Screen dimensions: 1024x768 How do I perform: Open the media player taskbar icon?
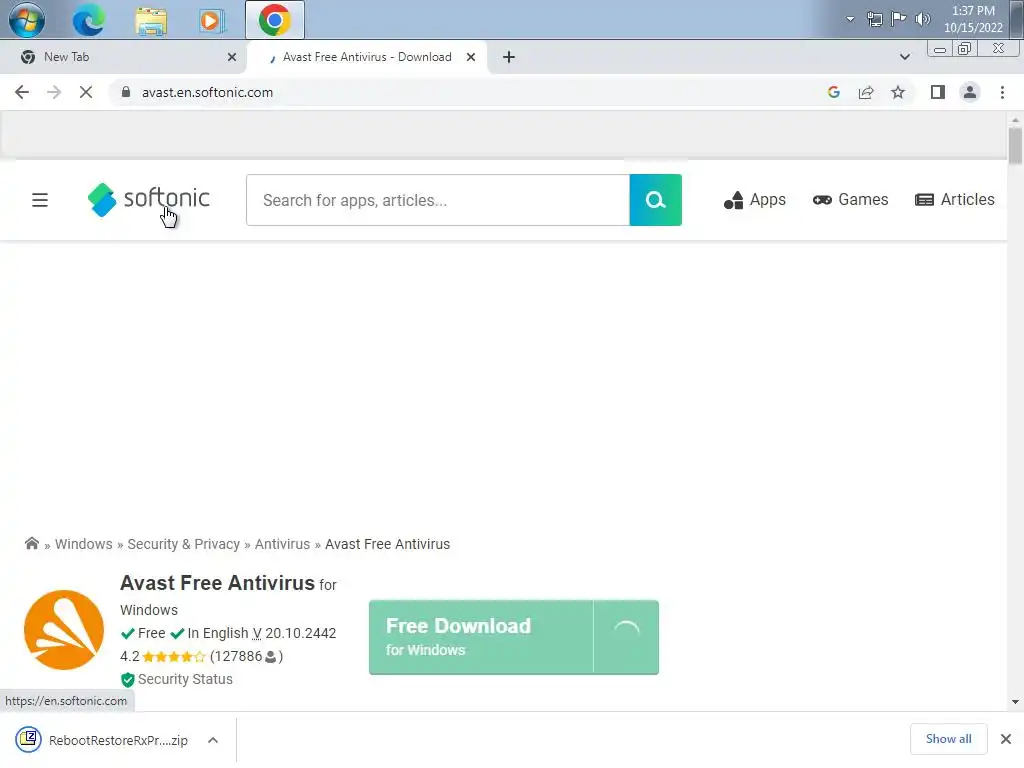click(212, 20)
